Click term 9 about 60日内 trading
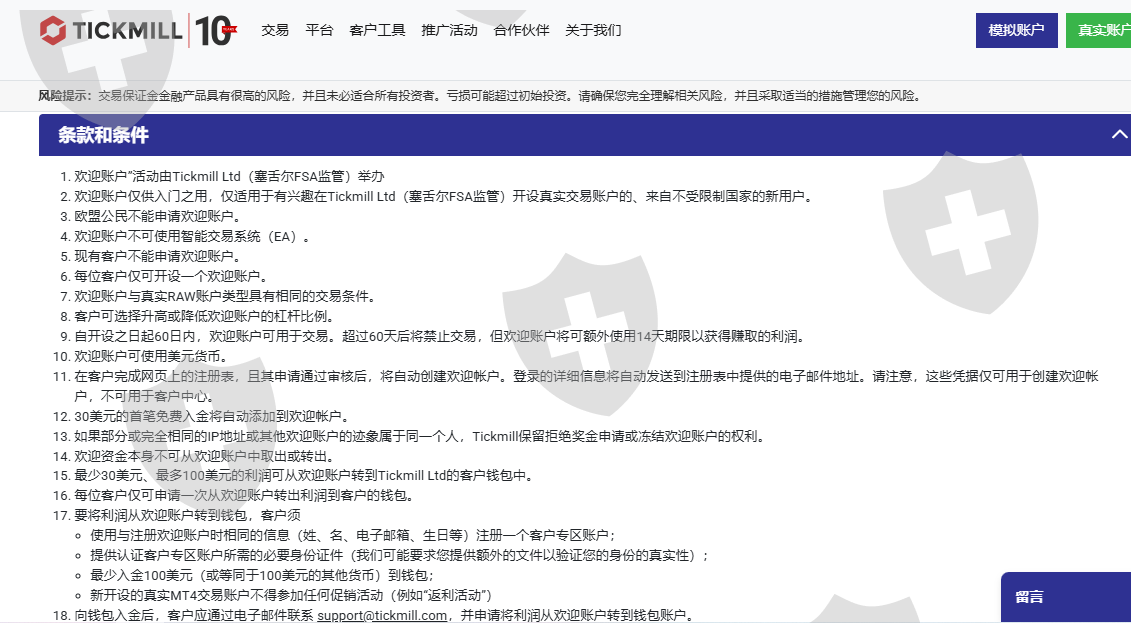 coord(441,336)
